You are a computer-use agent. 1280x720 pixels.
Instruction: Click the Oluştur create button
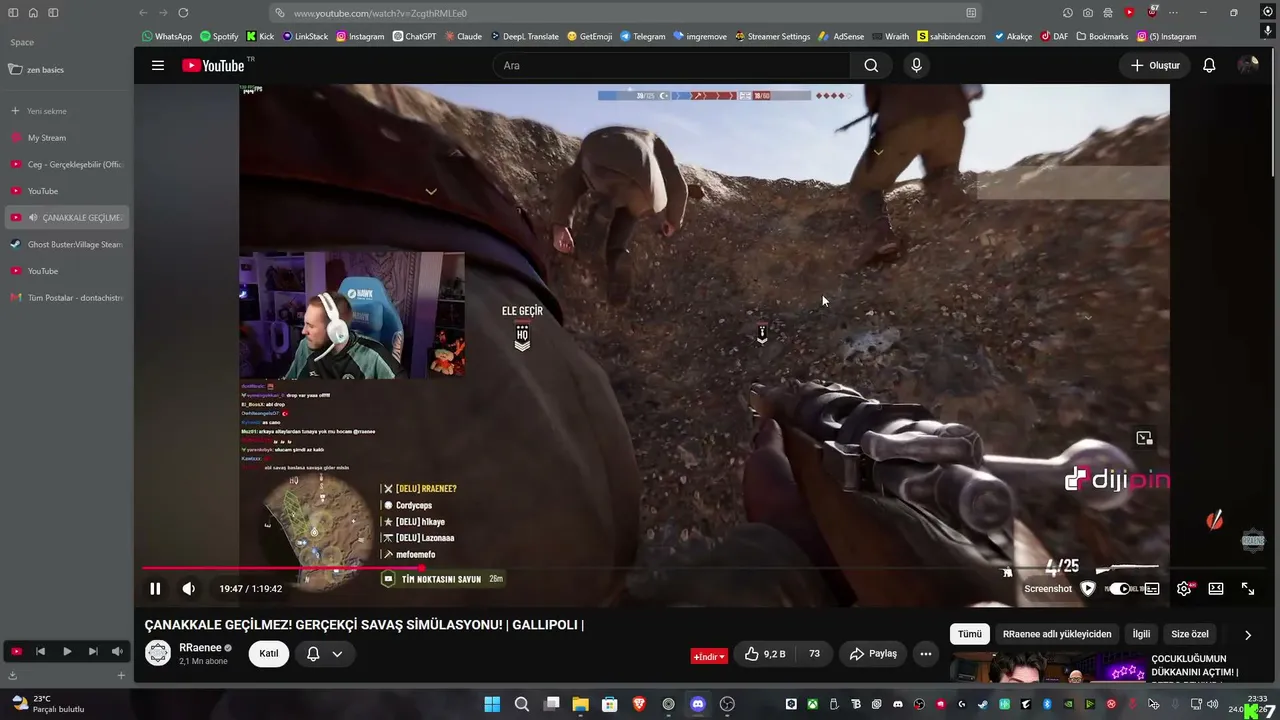[x=1155, y=66]
